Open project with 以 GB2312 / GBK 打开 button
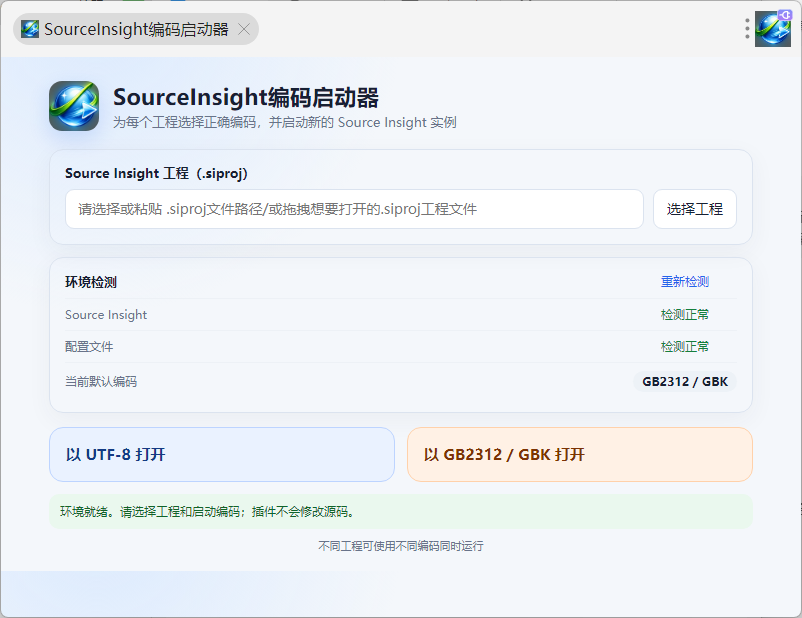 pyautogui.click(x=580, y=454)
